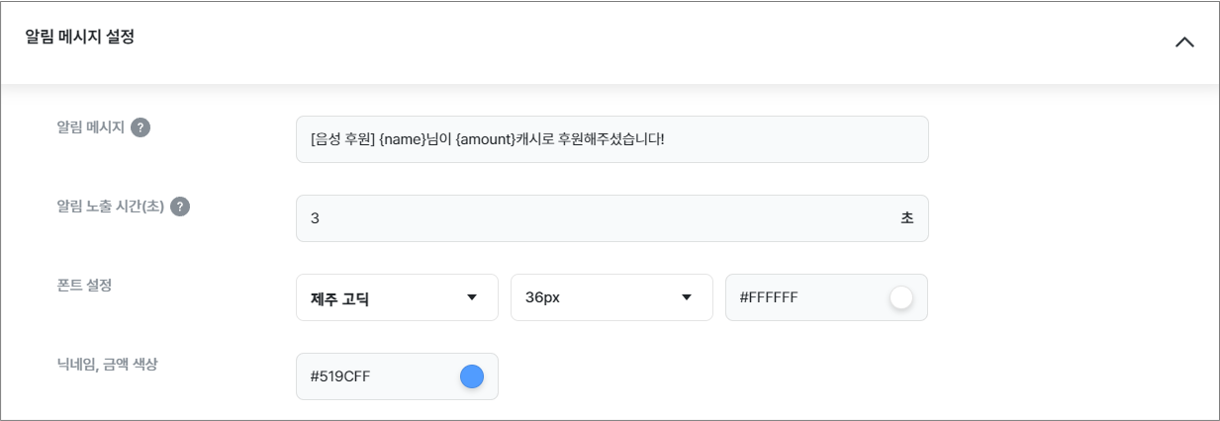
Task: Click the 알림 메시지 field label
Action: tap(91, 128)
